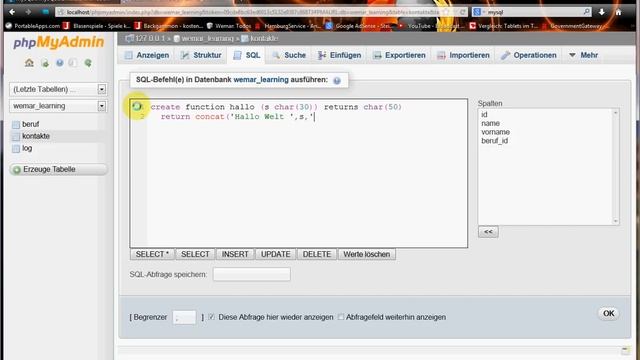Click the server icon for 127.0.0.1 breadcrumb
This screenshot has width=640, height=360.
tap(130, 38)
